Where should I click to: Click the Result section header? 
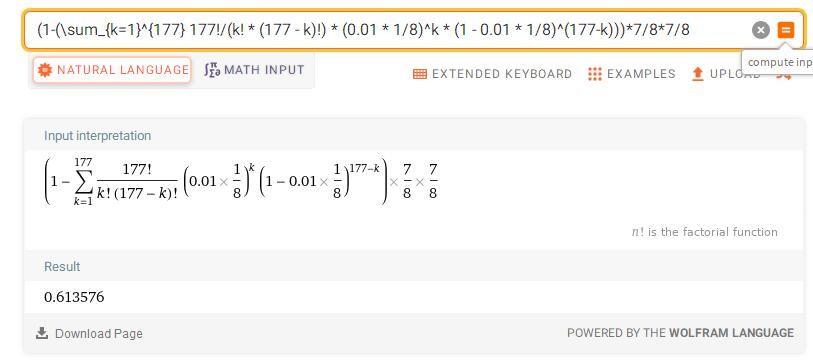click(62, 267)
